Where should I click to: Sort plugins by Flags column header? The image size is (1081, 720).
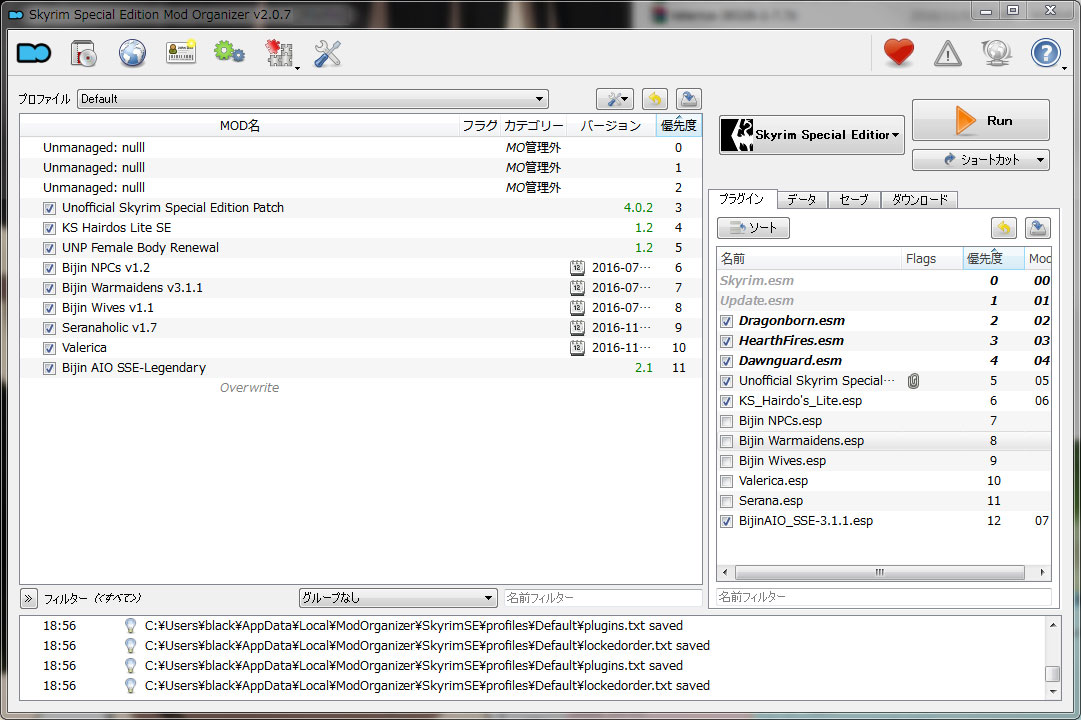(x=932, y=259)
